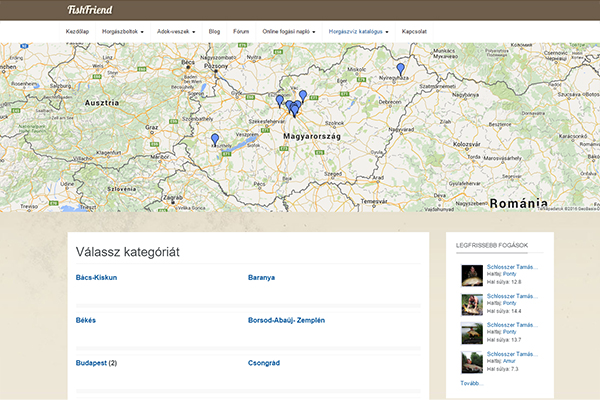Select the Bács-Kiskun category

(x=96, y=277)
